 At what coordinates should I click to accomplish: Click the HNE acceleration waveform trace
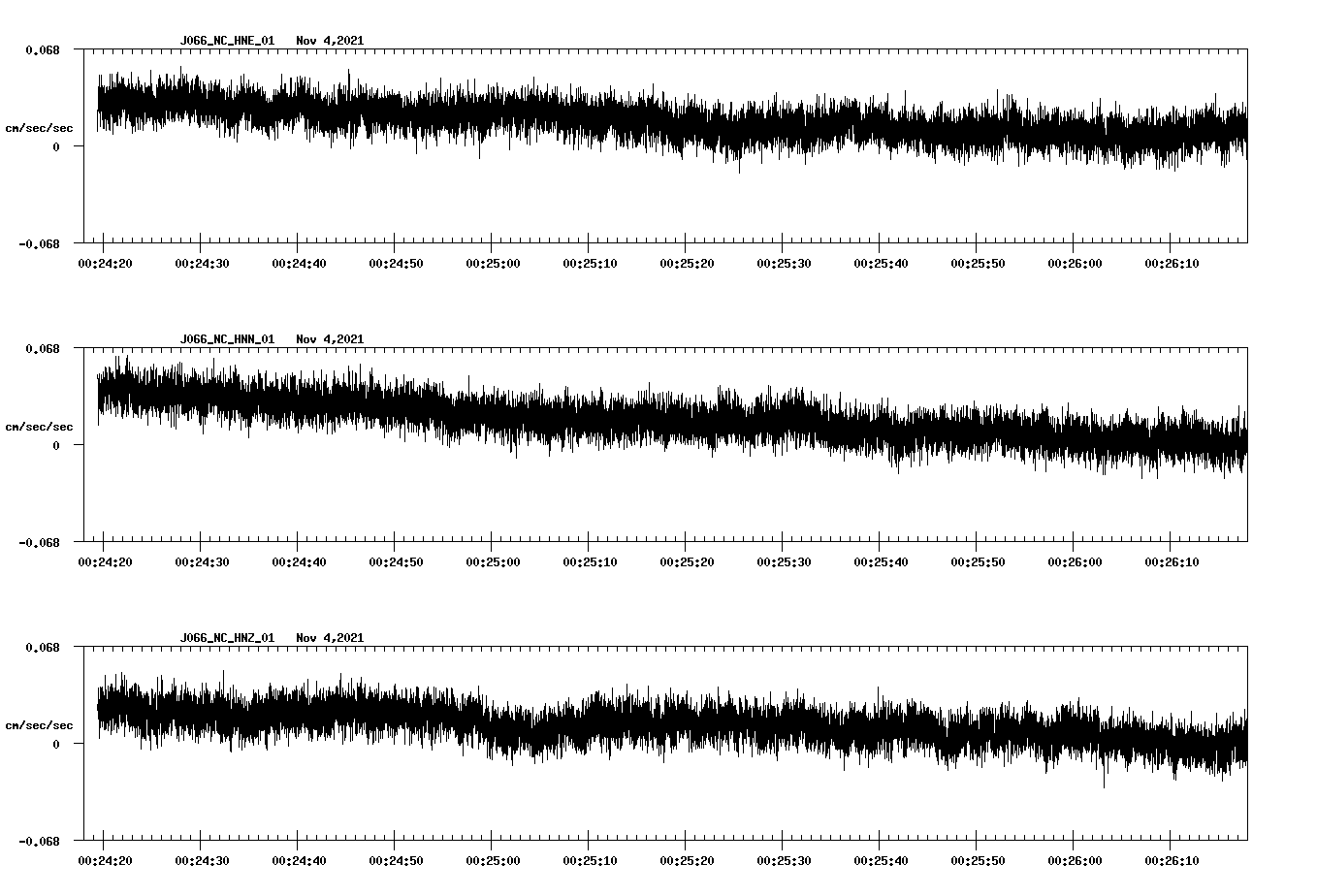pos(672,121)
